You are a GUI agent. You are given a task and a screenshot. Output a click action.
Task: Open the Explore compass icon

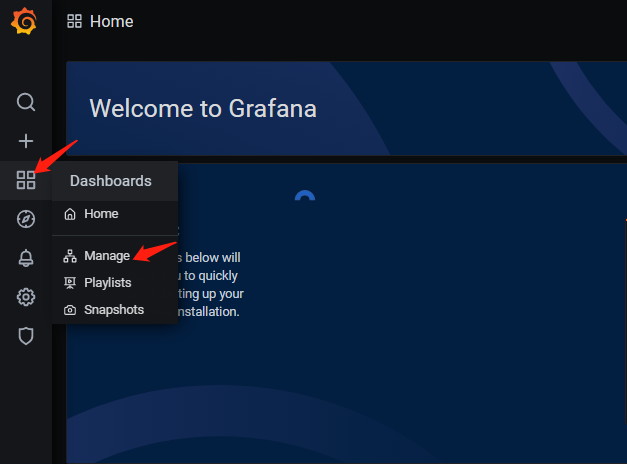pos(26,219)
